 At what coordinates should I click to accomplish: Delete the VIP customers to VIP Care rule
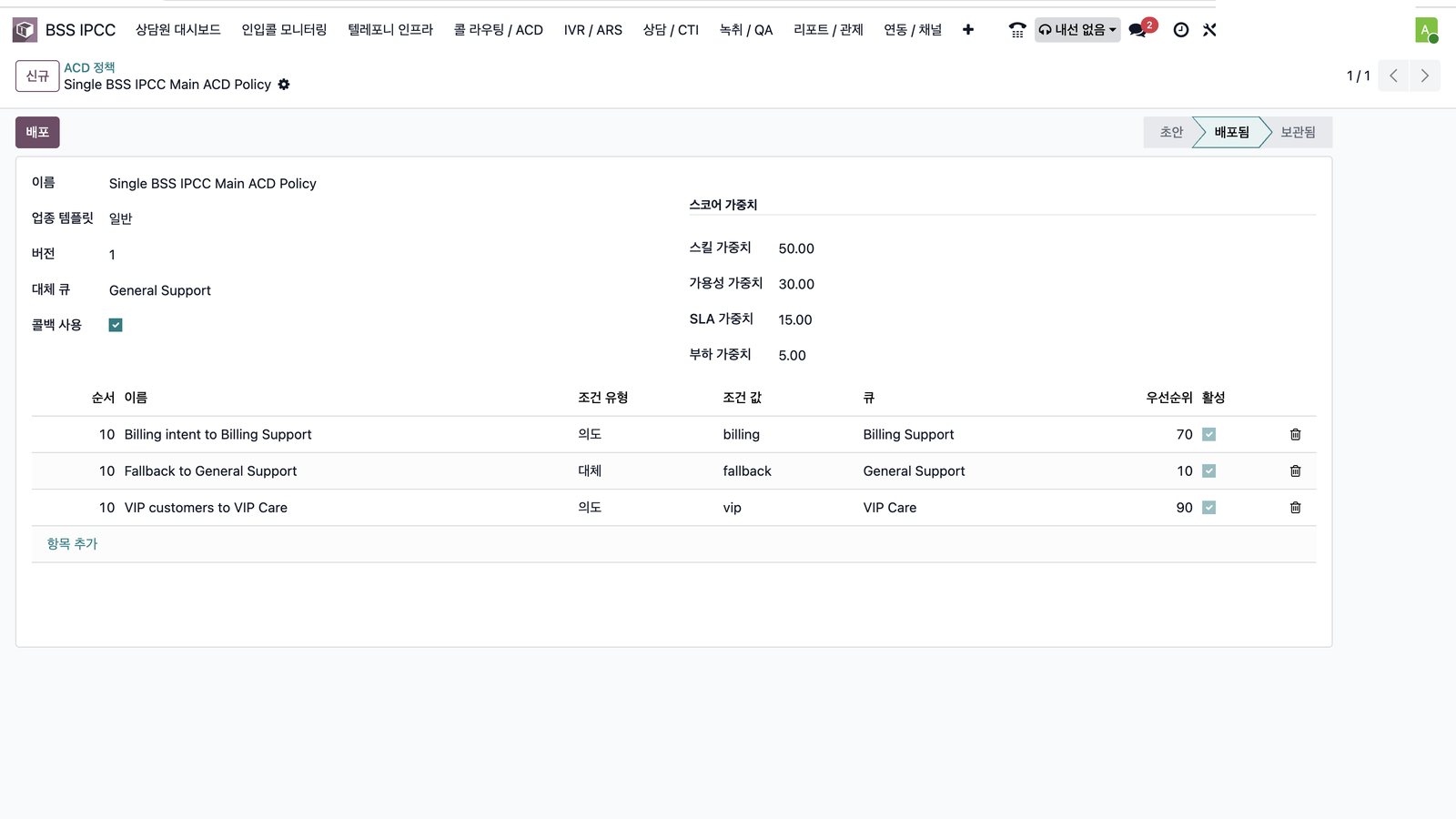point(1295,508)
